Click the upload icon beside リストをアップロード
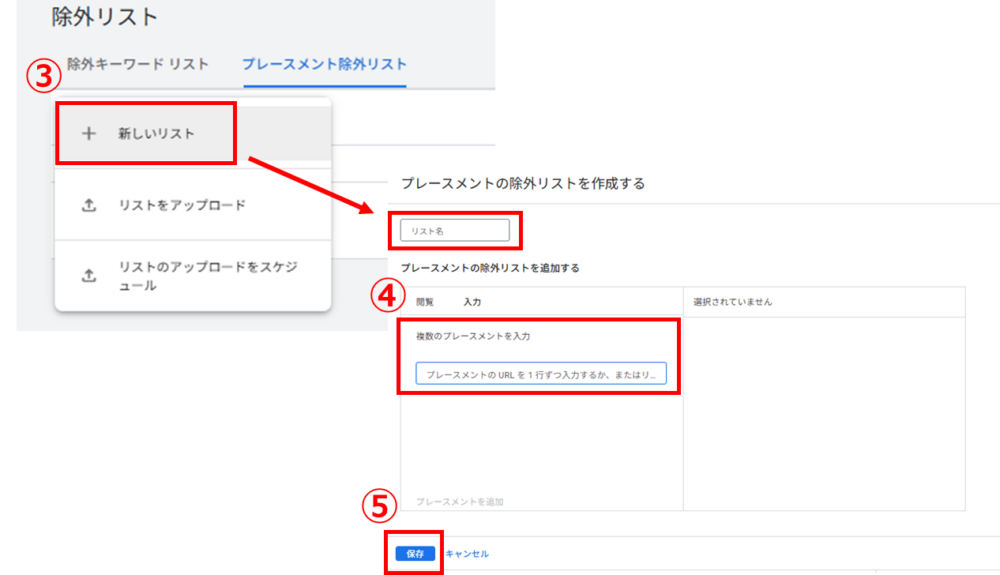The height and width of the screenshot is (575, 1000). 88,205
